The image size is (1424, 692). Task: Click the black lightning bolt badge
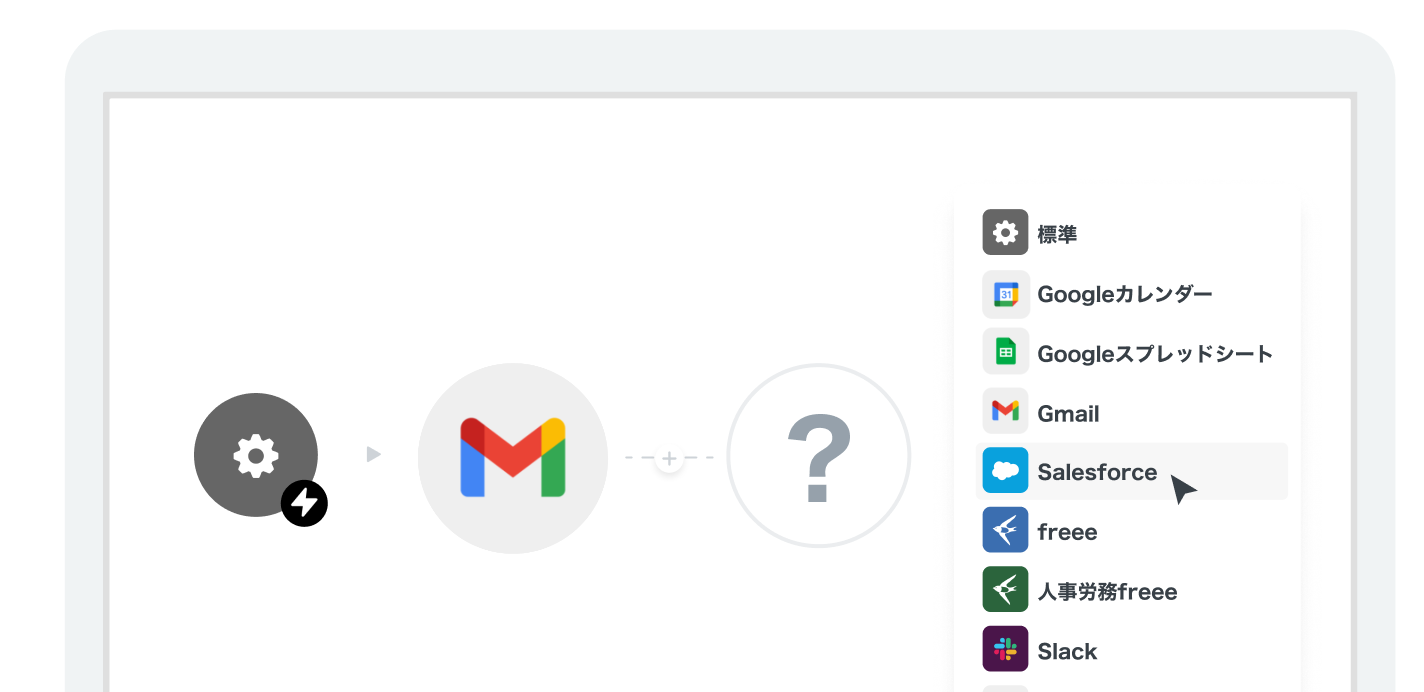[304, 503]
